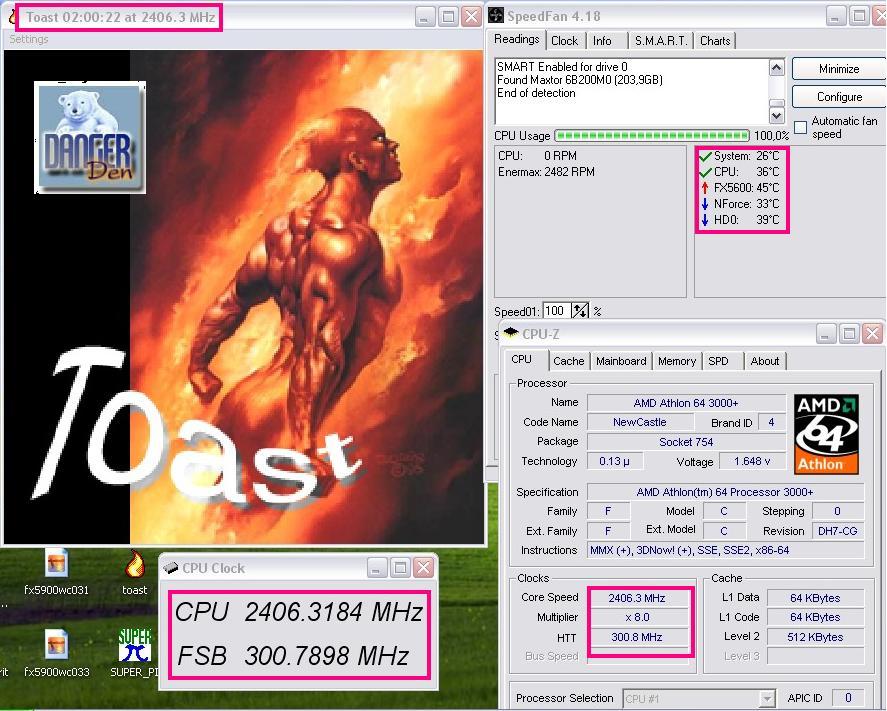Minimize the CPU Clock window
887x711 pixels.
(x=377, y=567)
